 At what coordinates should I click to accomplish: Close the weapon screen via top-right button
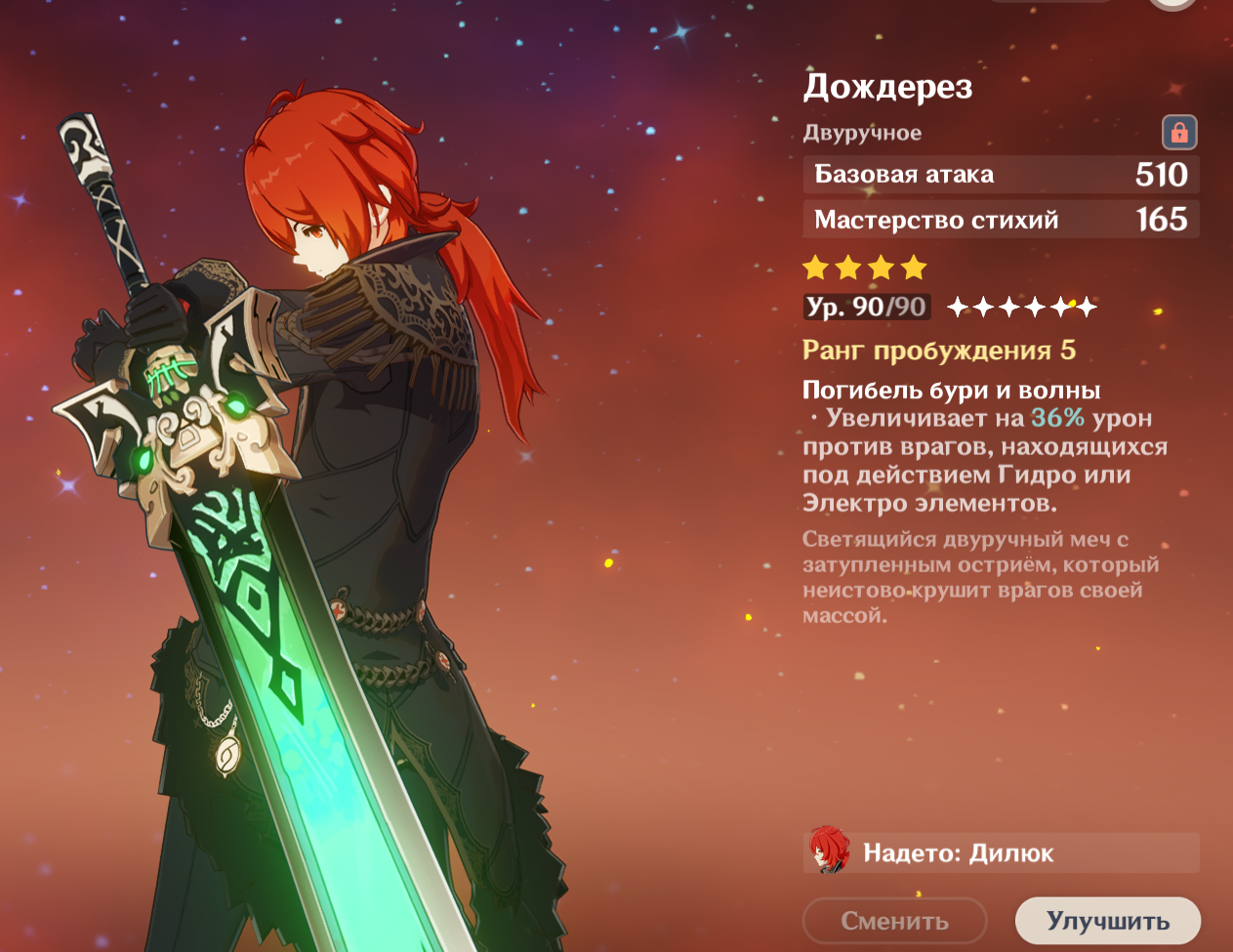(x=1171, y=3)
